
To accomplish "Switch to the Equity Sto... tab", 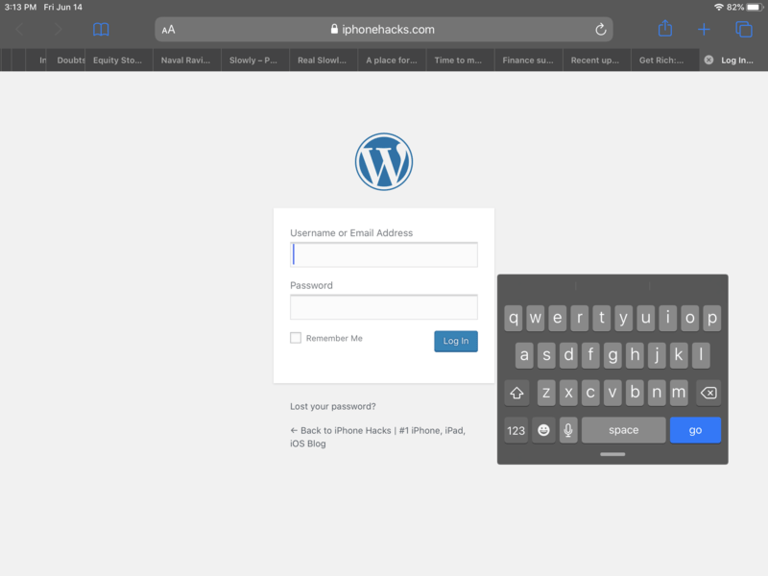I will (118, 60).
